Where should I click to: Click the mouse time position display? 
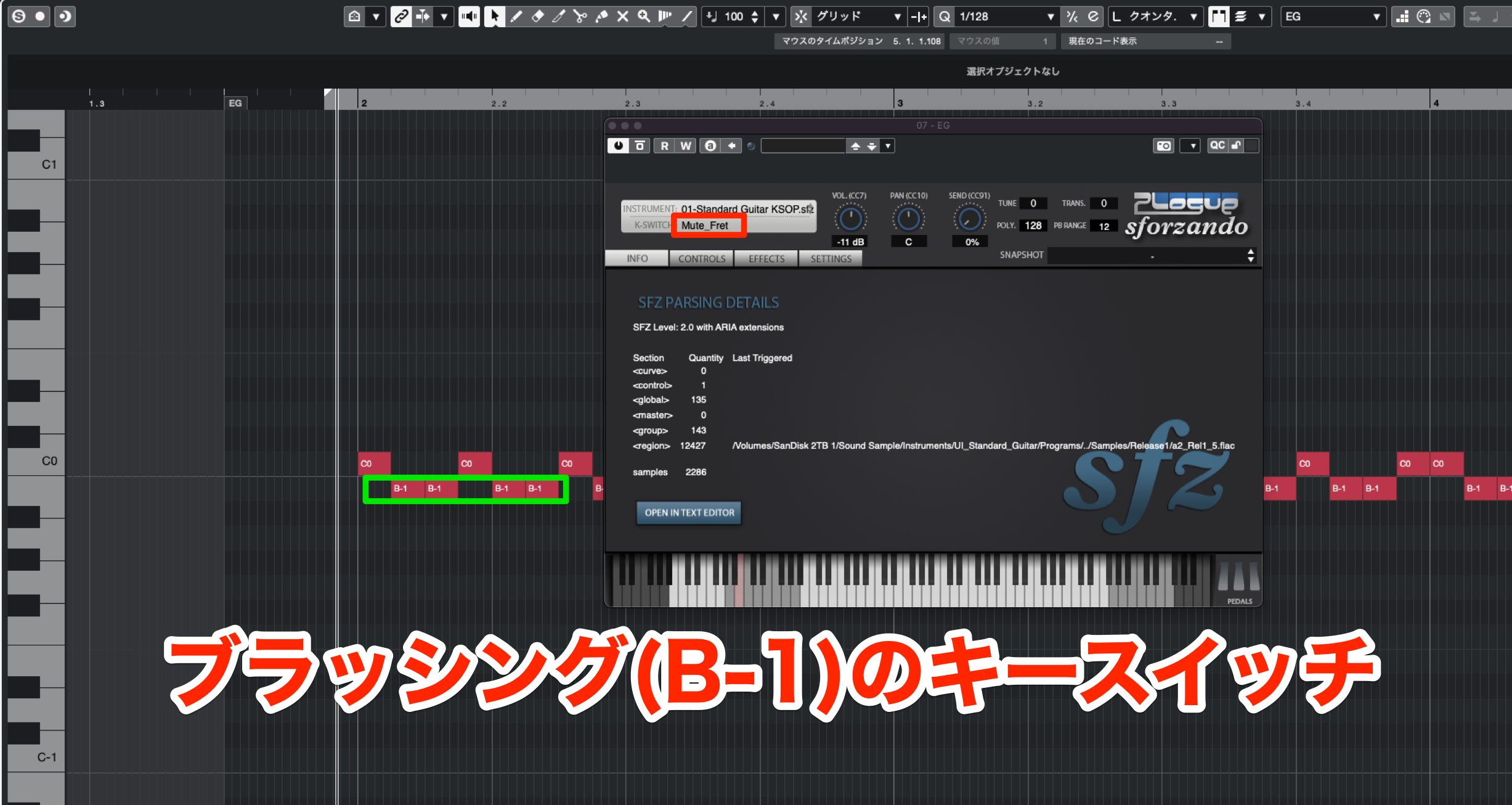[x=861, y=41]
